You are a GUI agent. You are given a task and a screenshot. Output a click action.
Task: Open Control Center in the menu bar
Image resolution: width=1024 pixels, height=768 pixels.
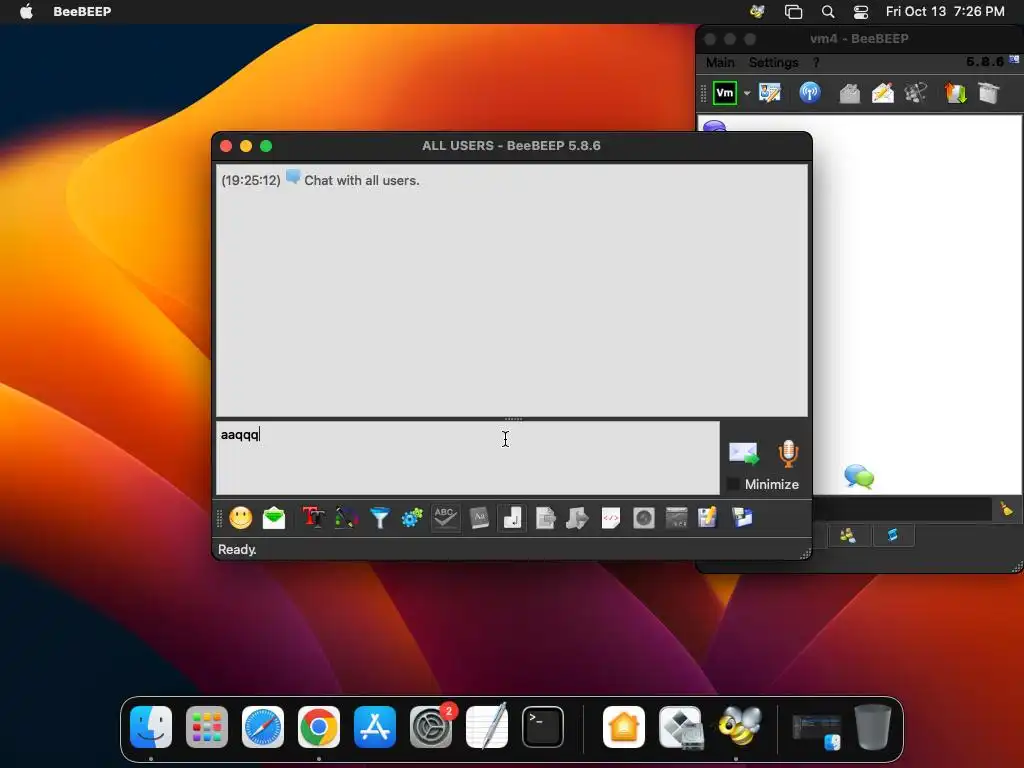tap(861, 11)
